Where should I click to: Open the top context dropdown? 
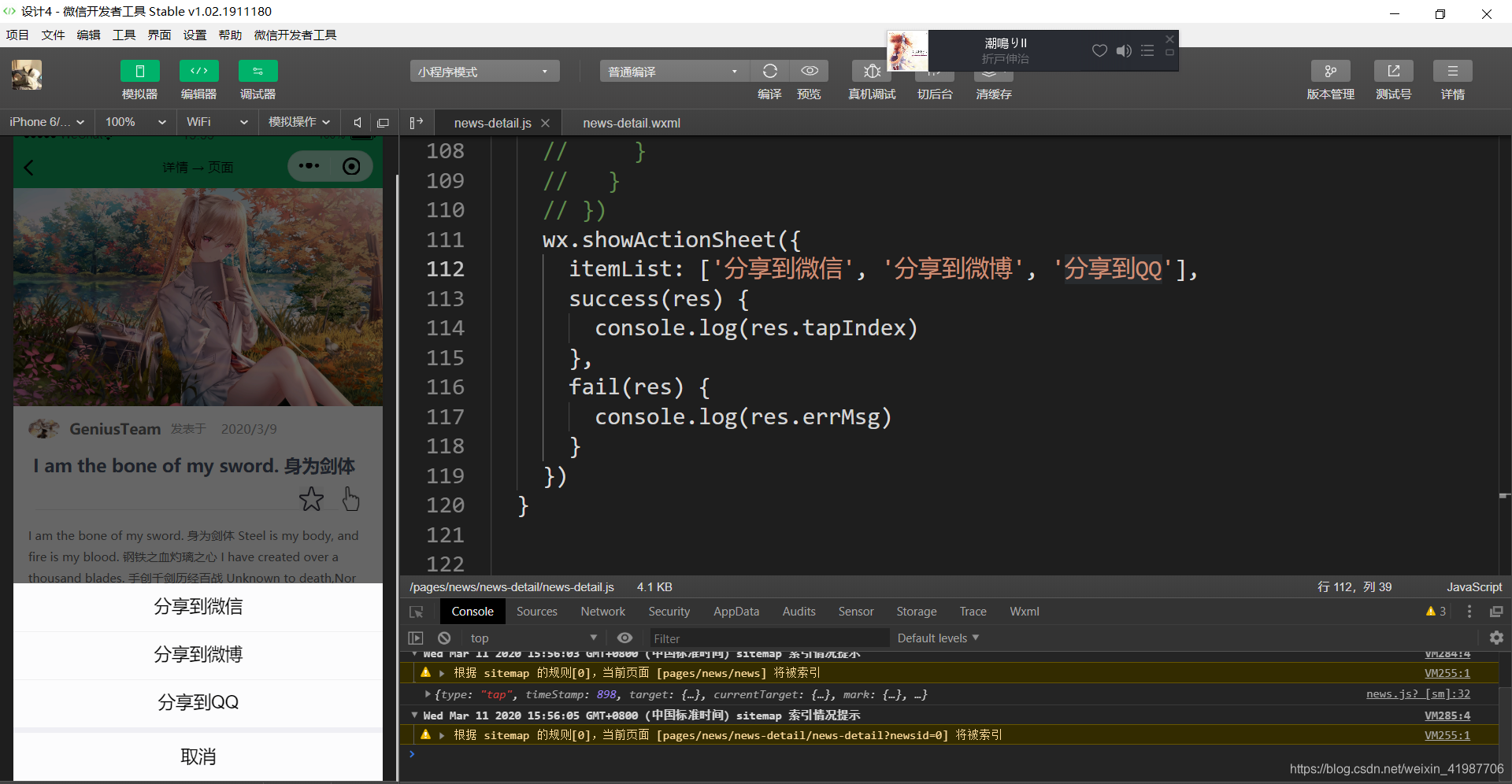click(534, 638)
